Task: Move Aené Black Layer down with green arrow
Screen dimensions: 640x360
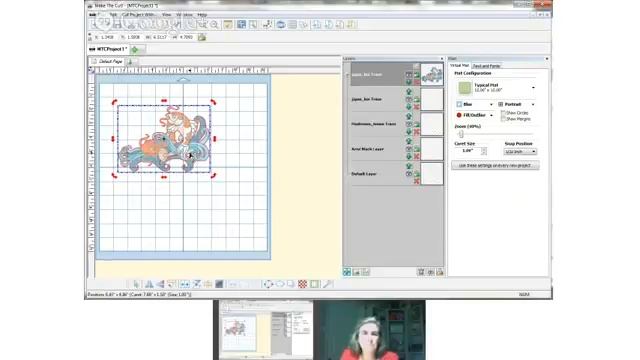Action: 409,157
